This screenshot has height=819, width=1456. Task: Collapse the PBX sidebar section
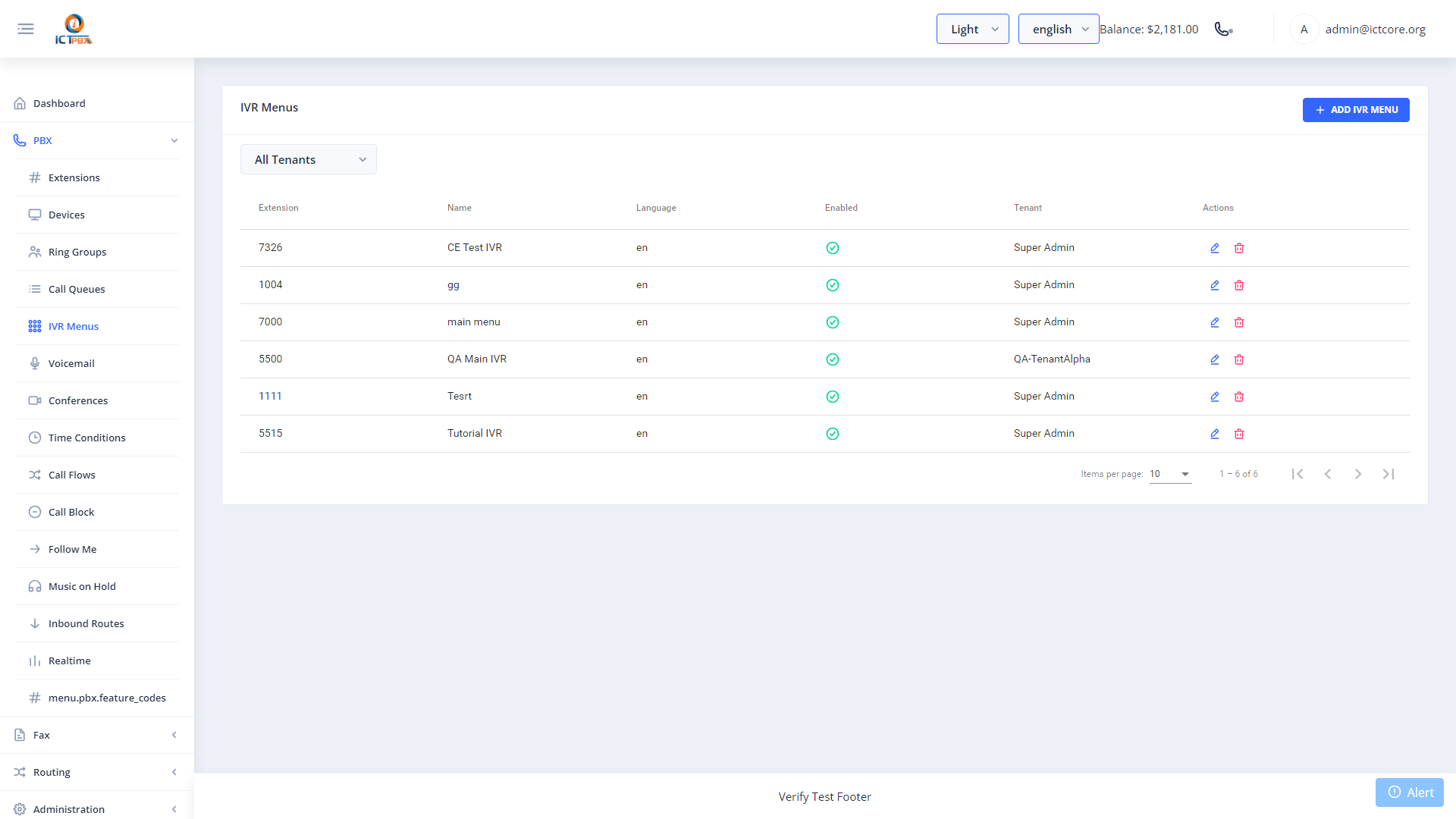(97, 140)
